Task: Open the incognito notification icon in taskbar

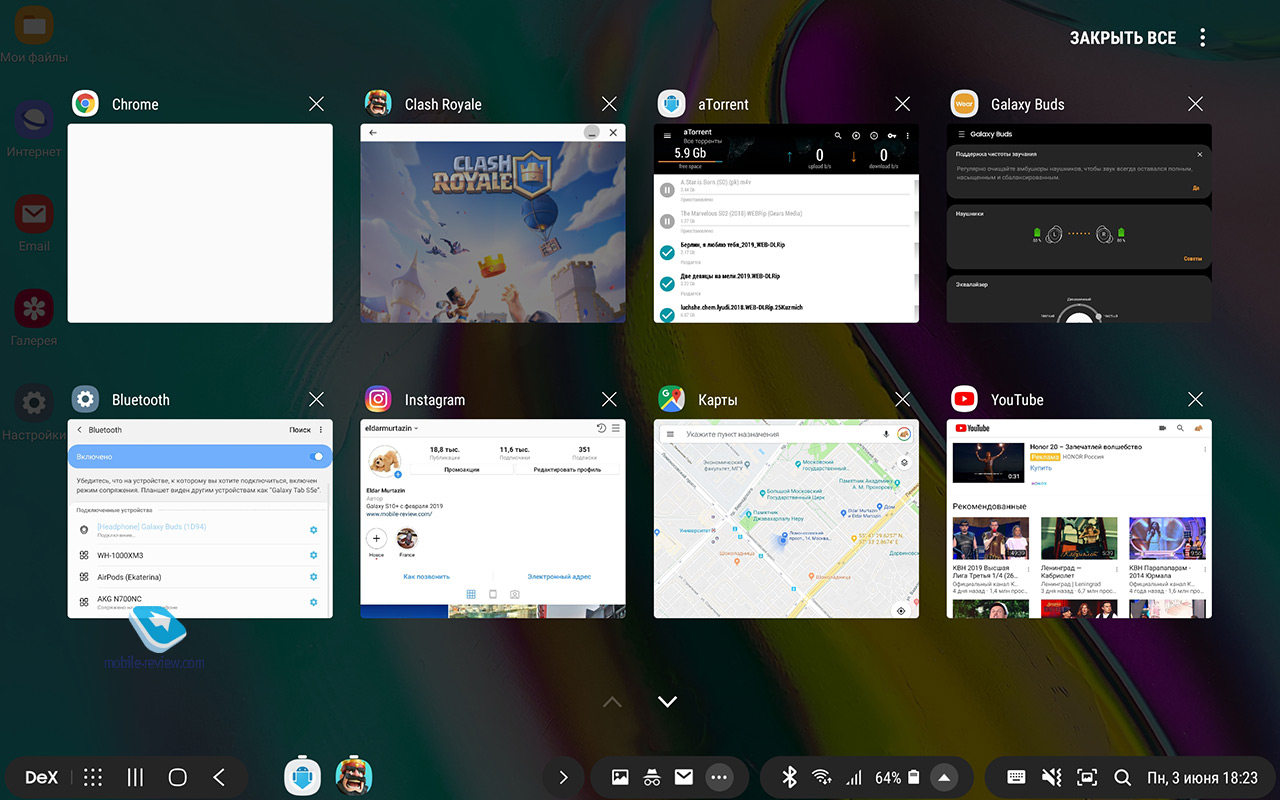Action: 652,777
